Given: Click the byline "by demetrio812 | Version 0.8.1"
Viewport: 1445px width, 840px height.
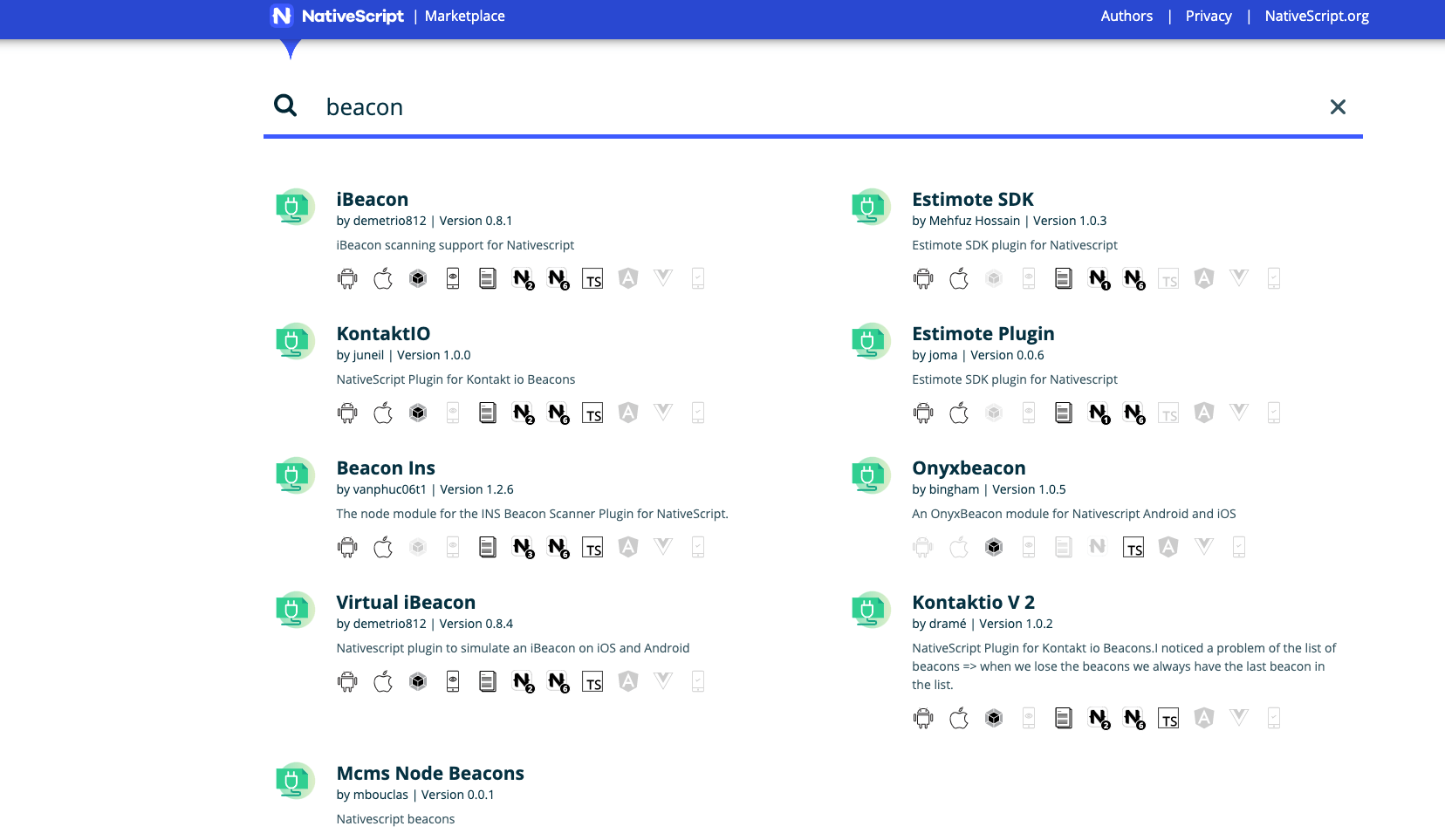Looking at the screenshot, I should click(x=424, y=221).
